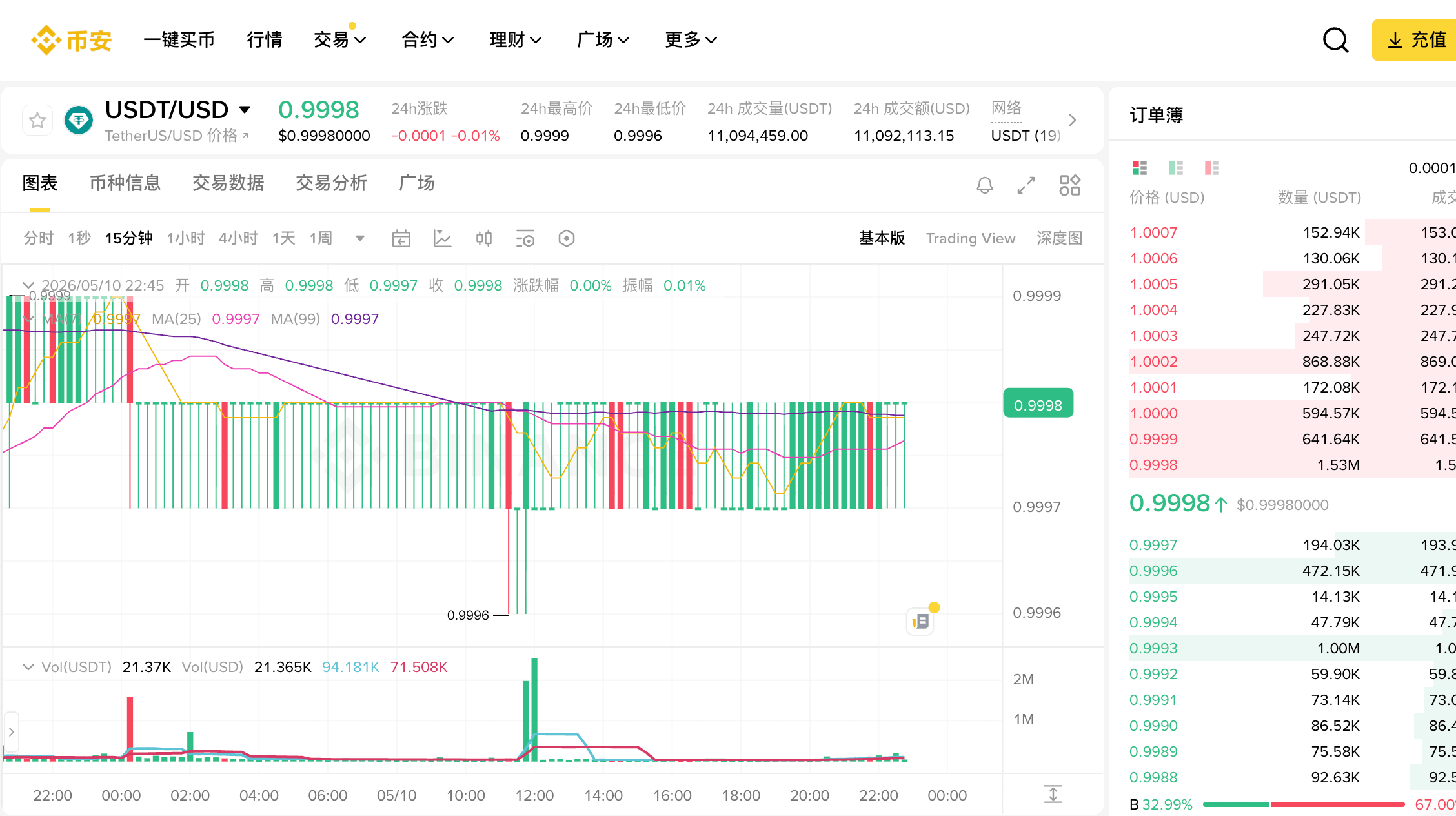Open 0.0001 price precision dropdown

coord(1431,168)
